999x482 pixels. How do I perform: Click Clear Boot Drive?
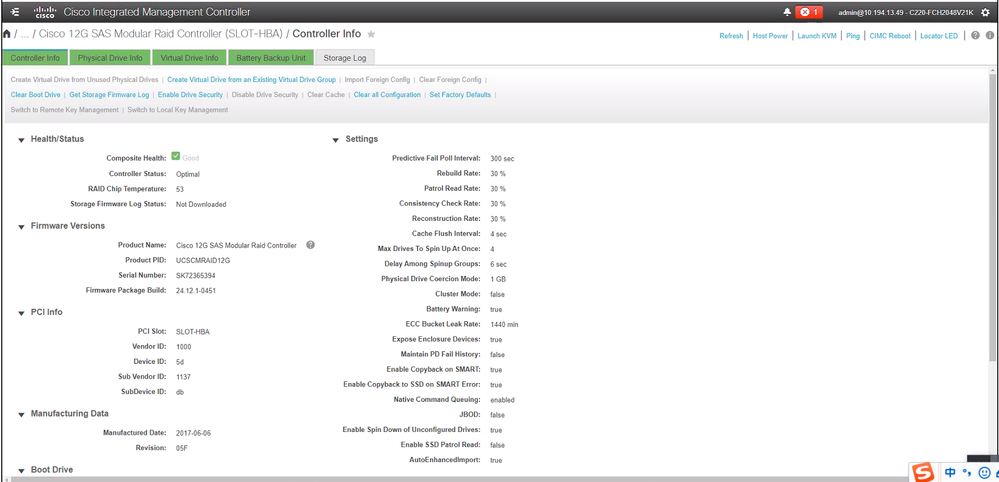point(36,95)
